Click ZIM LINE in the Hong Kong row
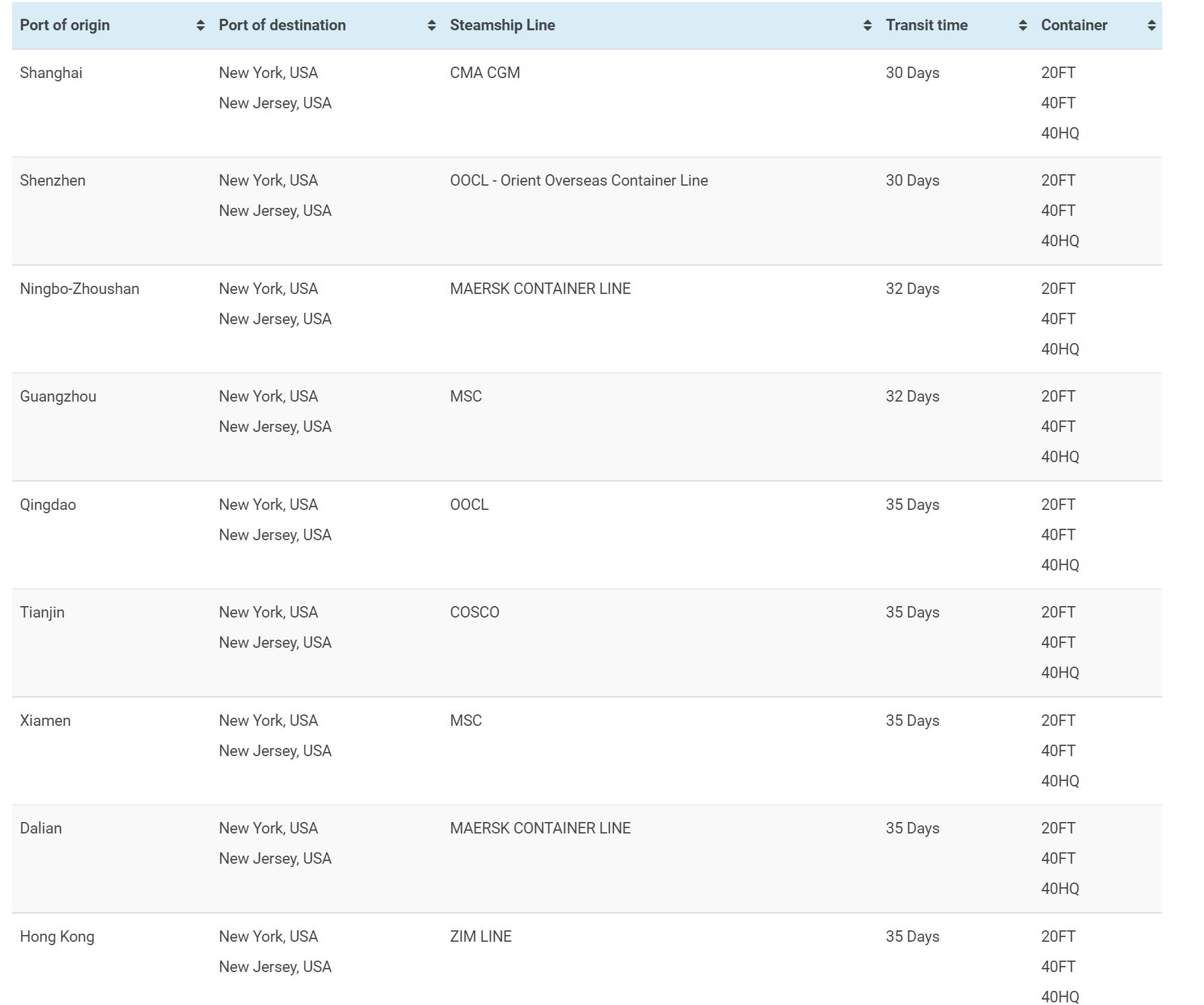Viewport: 1204px width, 1005px height. (480, 936)
